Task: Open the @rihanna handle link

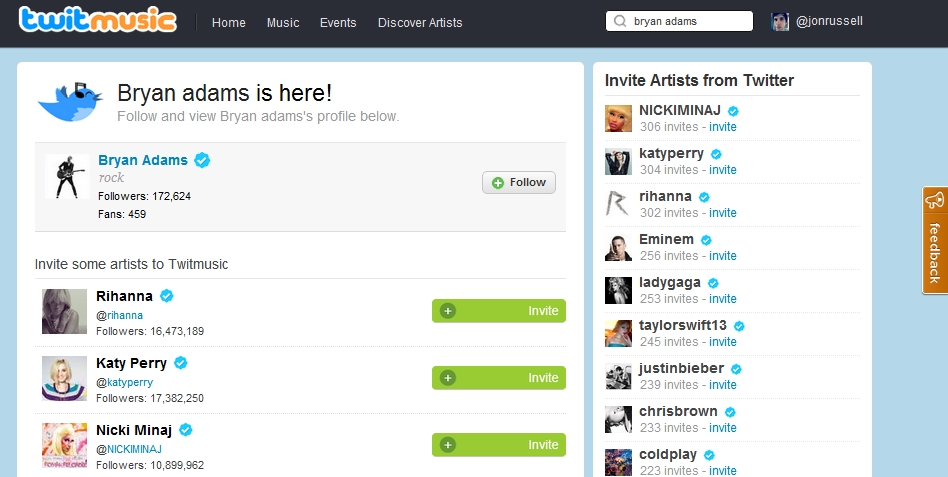Action: 120,315
